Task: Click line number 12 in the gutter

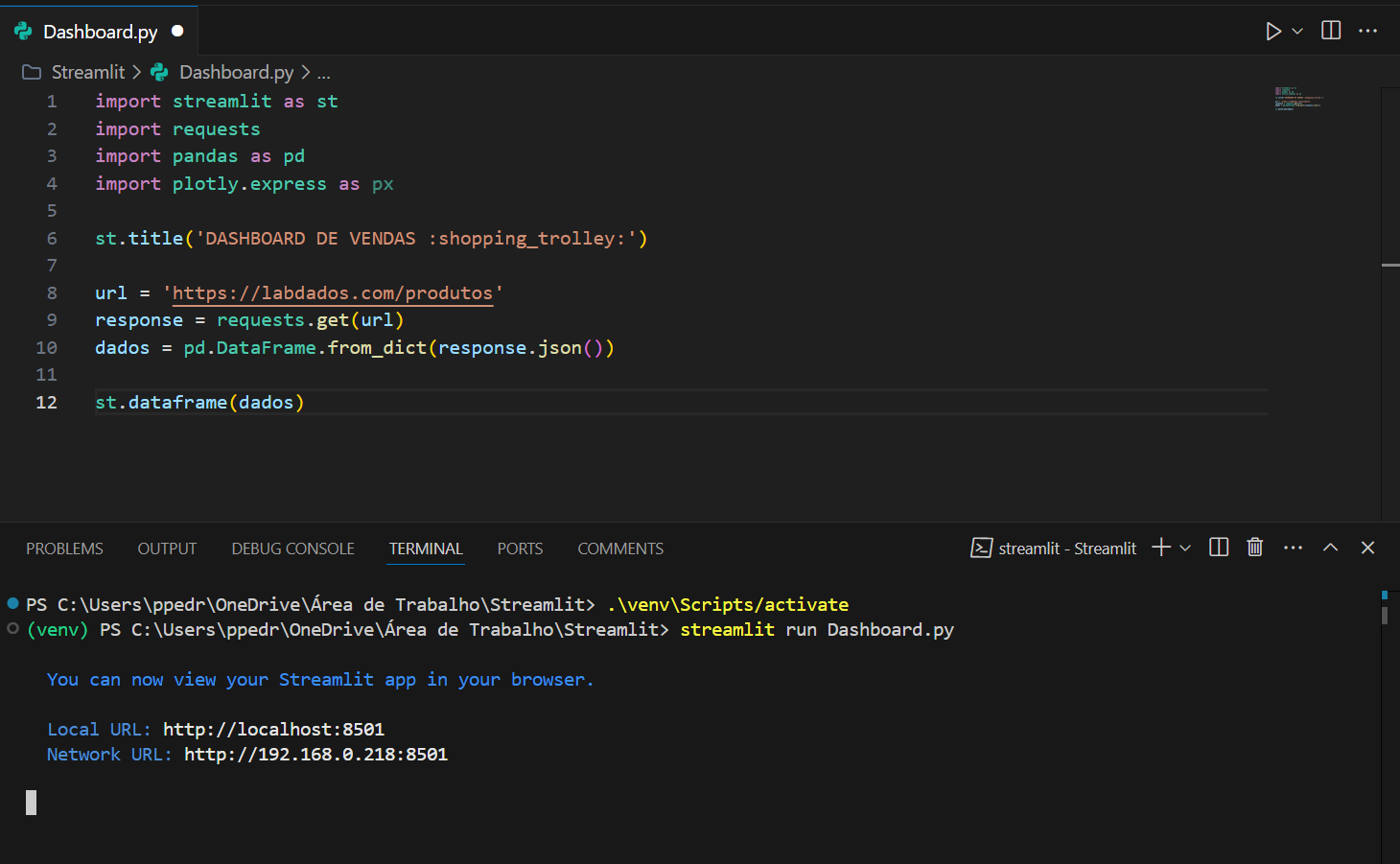Action: coord(46,403)
